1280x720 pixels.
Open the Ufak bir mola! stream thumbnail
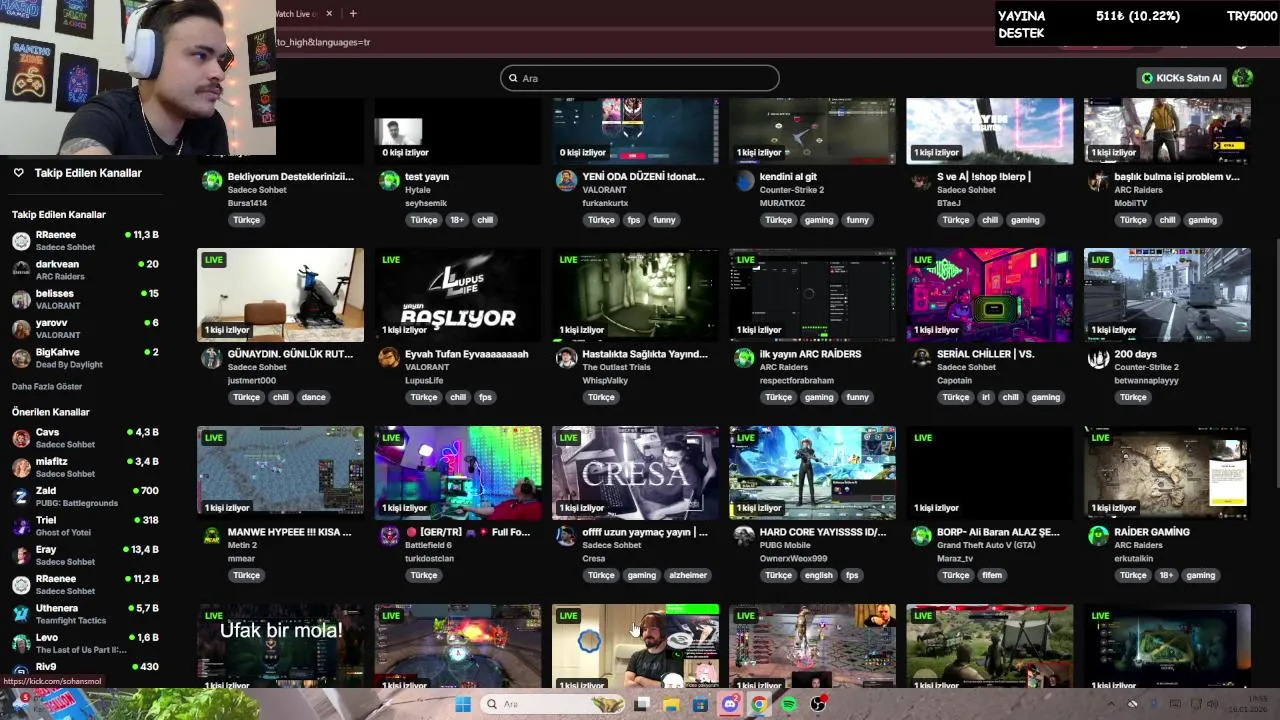point(281,646)
